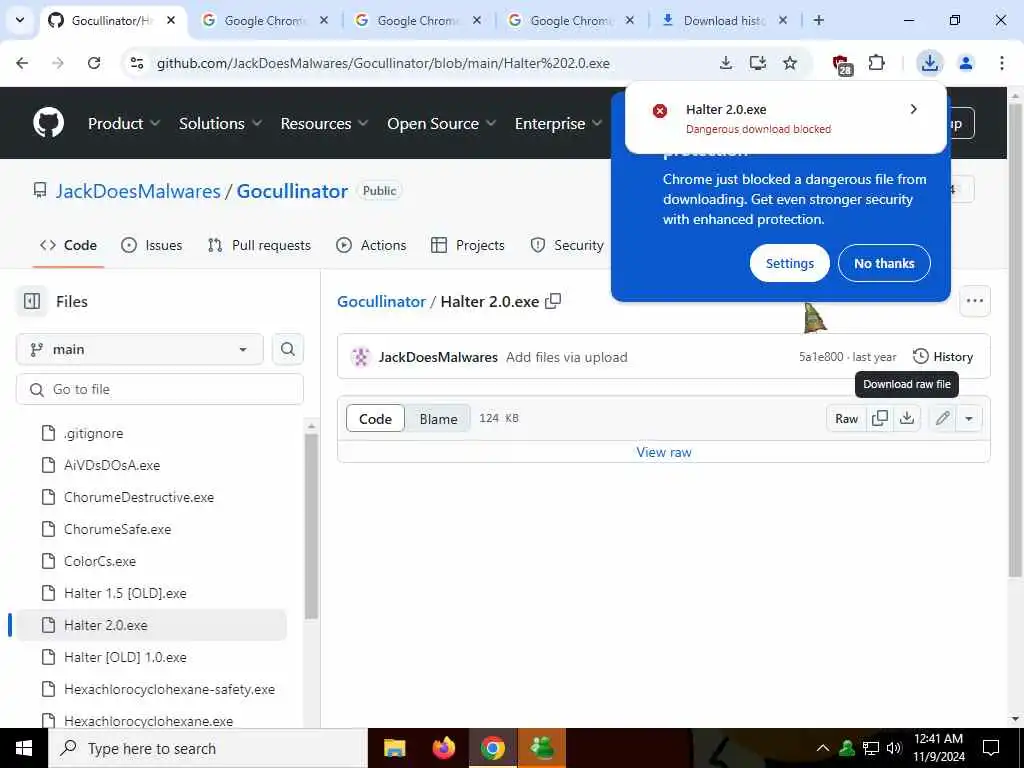Select the Code view toggle
Image resolution: width=1024 pixels, height=768 pixels.
376,419
